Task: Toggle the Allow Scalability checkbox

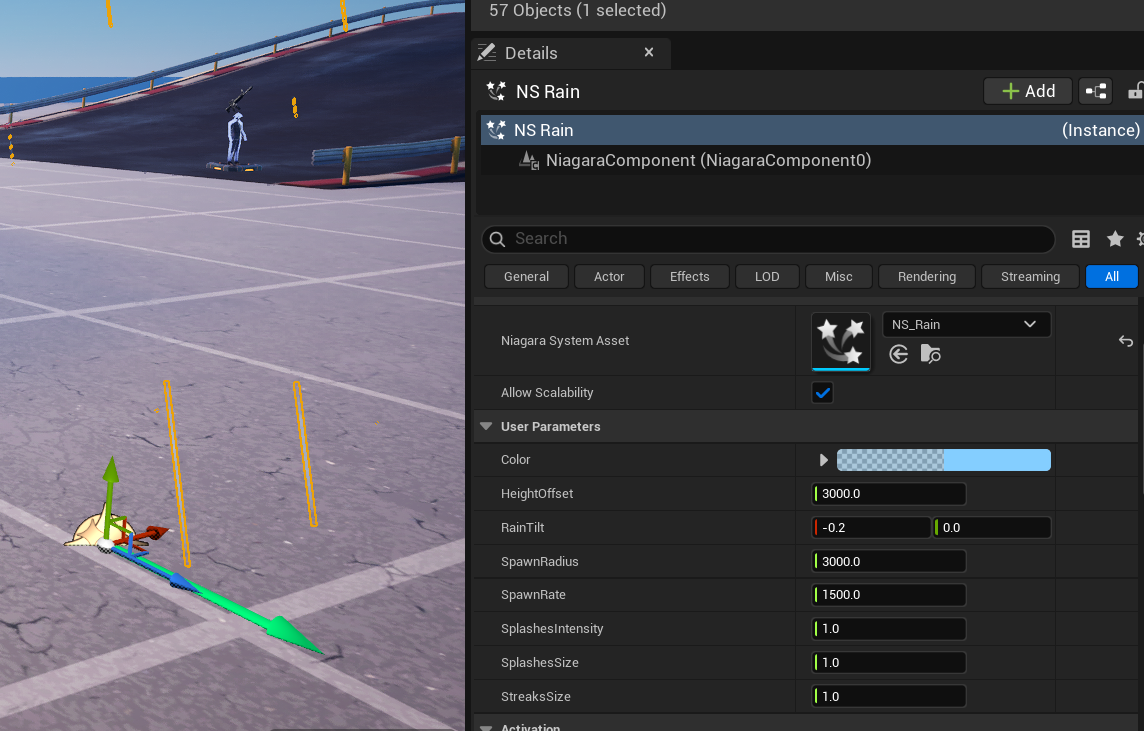Action: tap(822, 392)
